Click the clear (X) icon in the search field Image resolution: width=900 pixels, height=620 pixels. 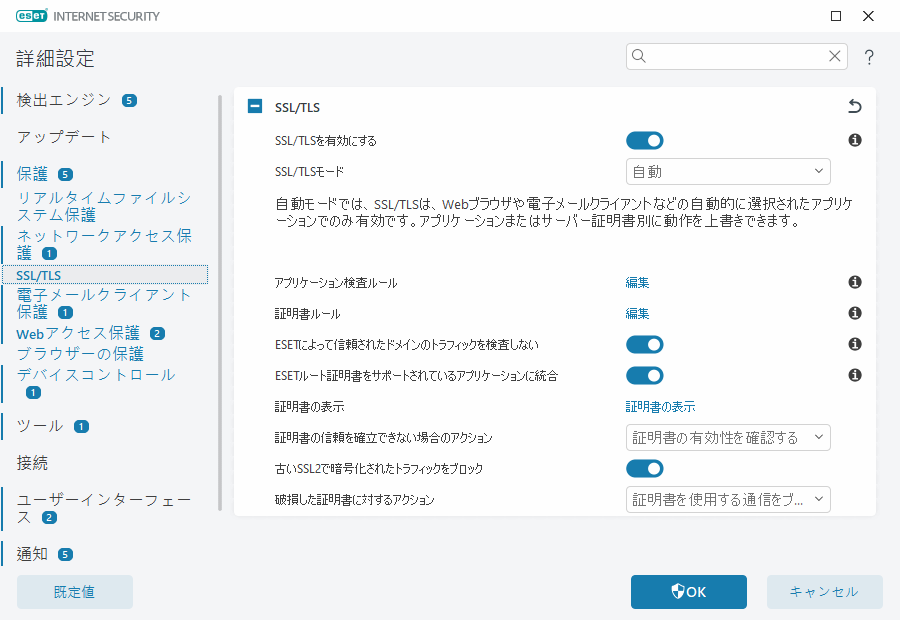click(834, 56)
